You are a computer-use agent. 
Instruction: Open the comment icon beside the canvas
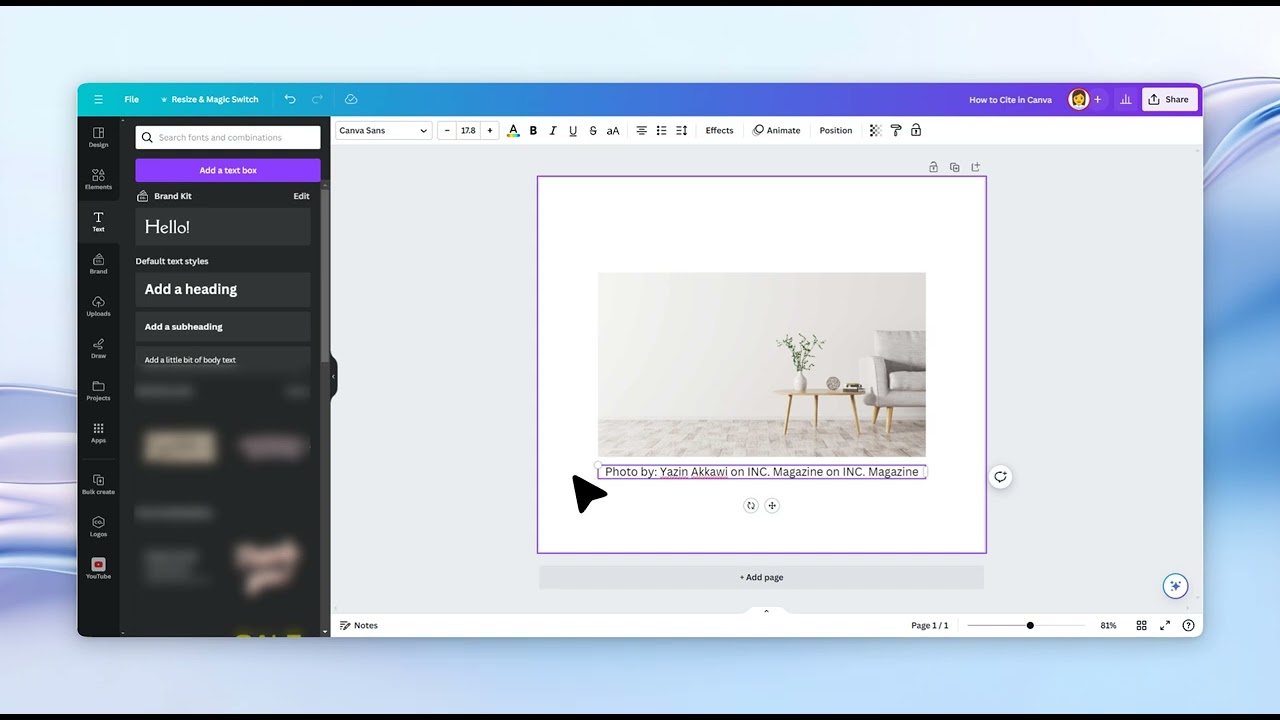(1000, 477)
